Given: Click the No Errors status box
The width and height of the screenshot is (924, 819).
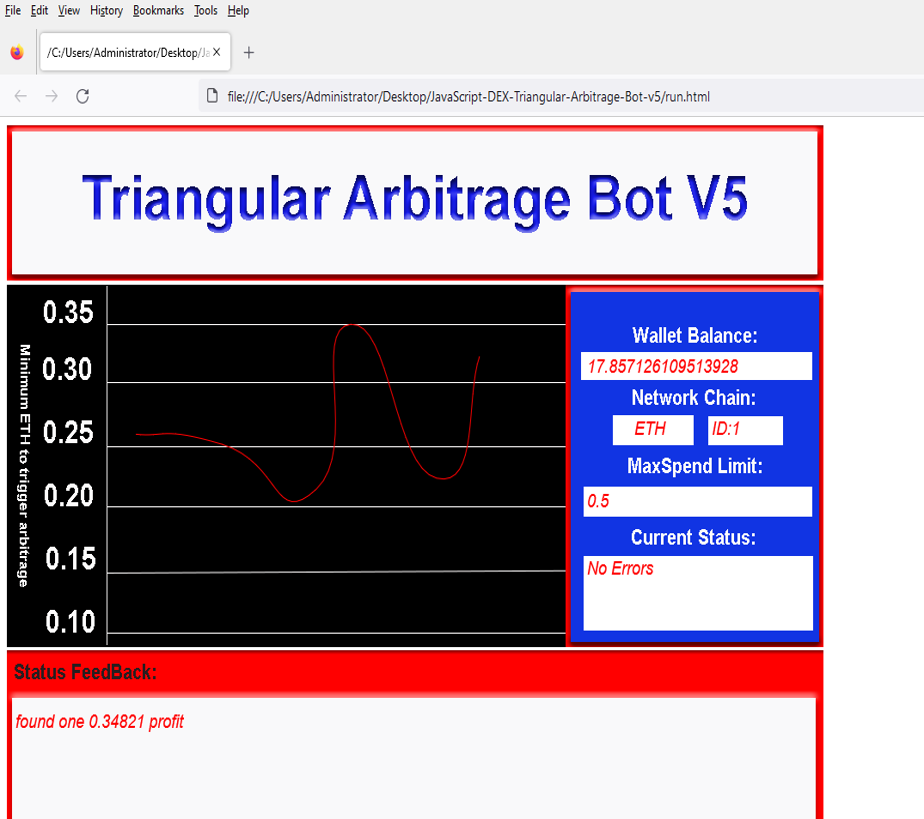Looking at the screenshot, I should click(697, 592).
